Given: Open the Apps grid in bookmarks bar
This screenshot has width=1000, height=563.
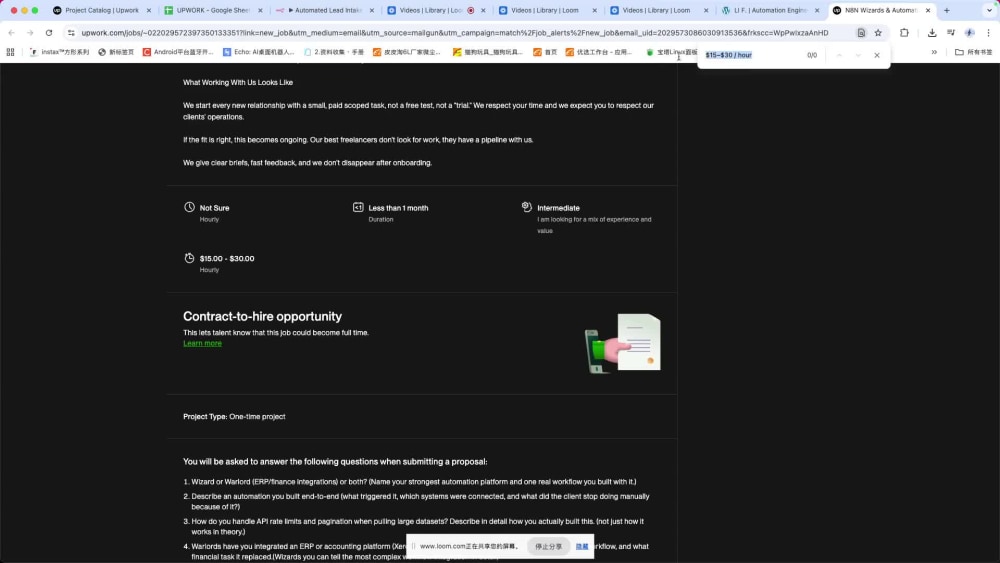Looking at the screenshot, I should click(10, 52).
